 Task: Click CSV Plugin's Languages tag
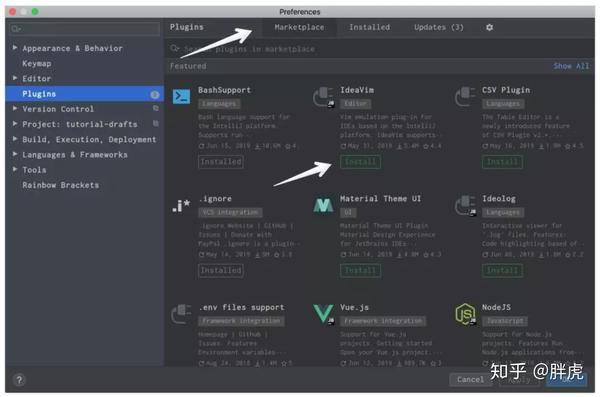click(x=503, y=104)
